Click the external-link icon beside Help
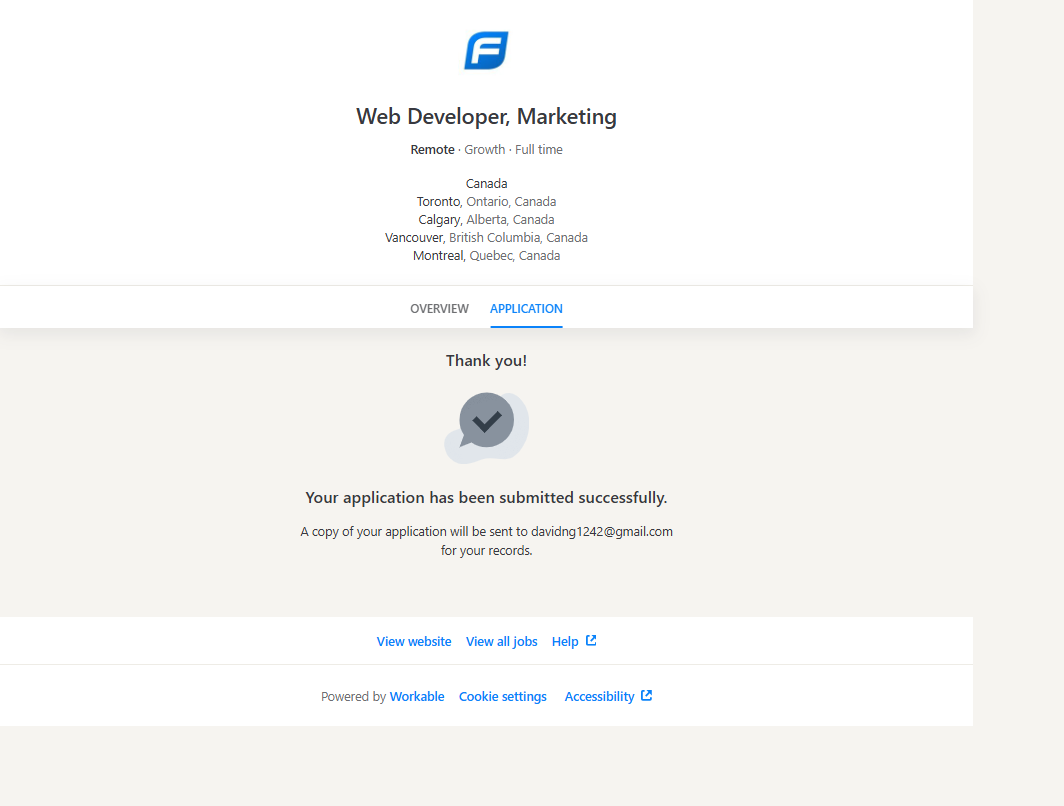 (x=591, y=641)
